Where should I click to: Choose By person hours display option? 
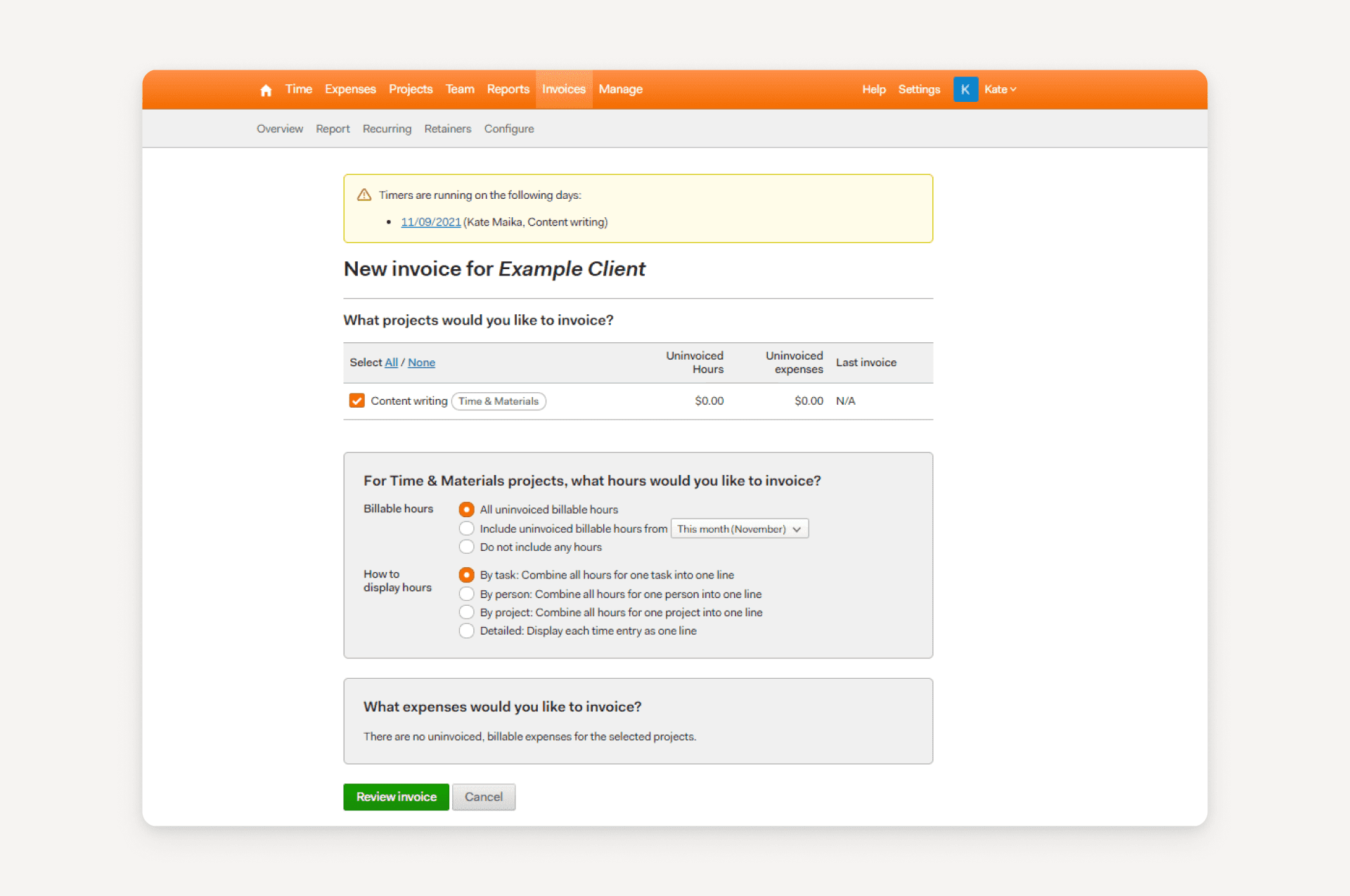click(466, 594)
